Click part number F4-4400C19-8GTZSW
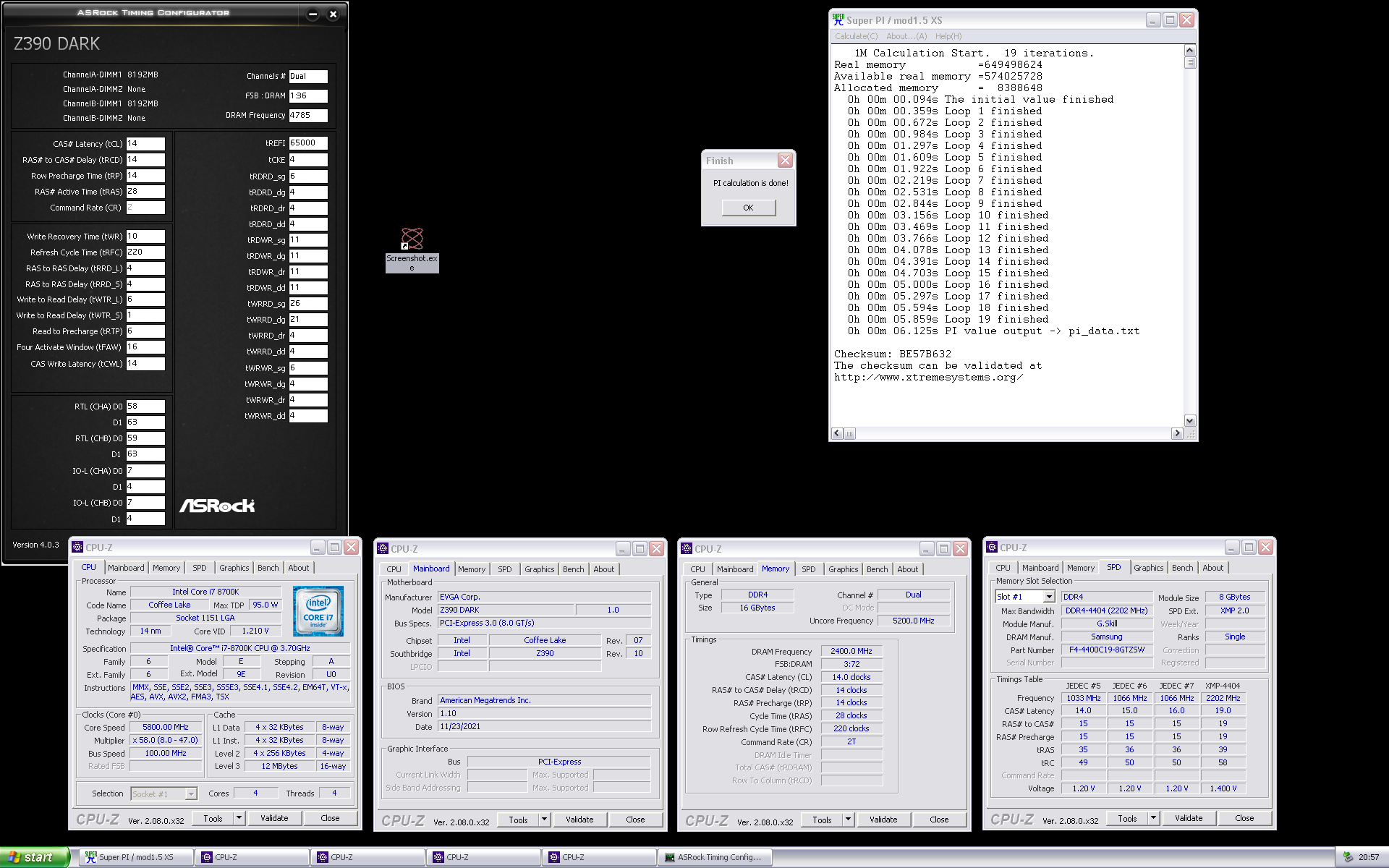Image resolution: width=1389 pixels, height=868 pixels. point(1107,650)
